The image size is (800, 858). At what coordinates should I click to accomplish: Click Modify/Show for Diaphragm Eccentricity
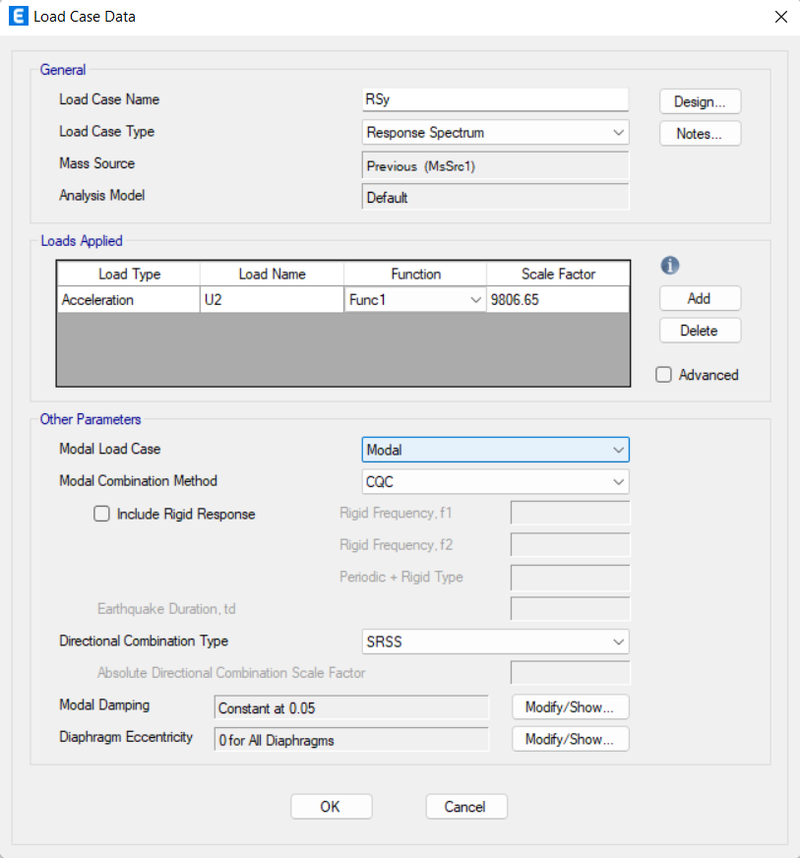click(x=570, y=739)
